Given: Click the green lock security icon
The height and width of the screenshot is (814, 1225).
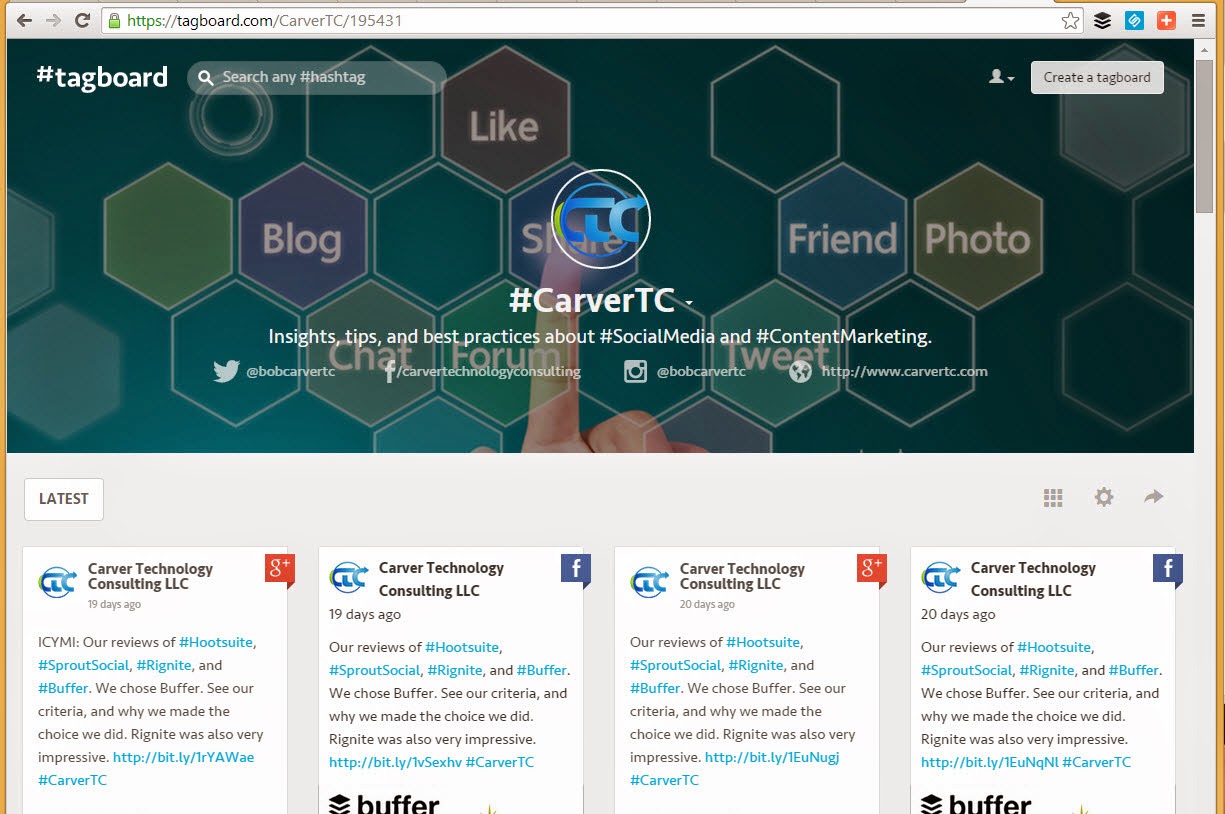Looking at the screenshot, I should pyautogui.click(x=114, y=20).
